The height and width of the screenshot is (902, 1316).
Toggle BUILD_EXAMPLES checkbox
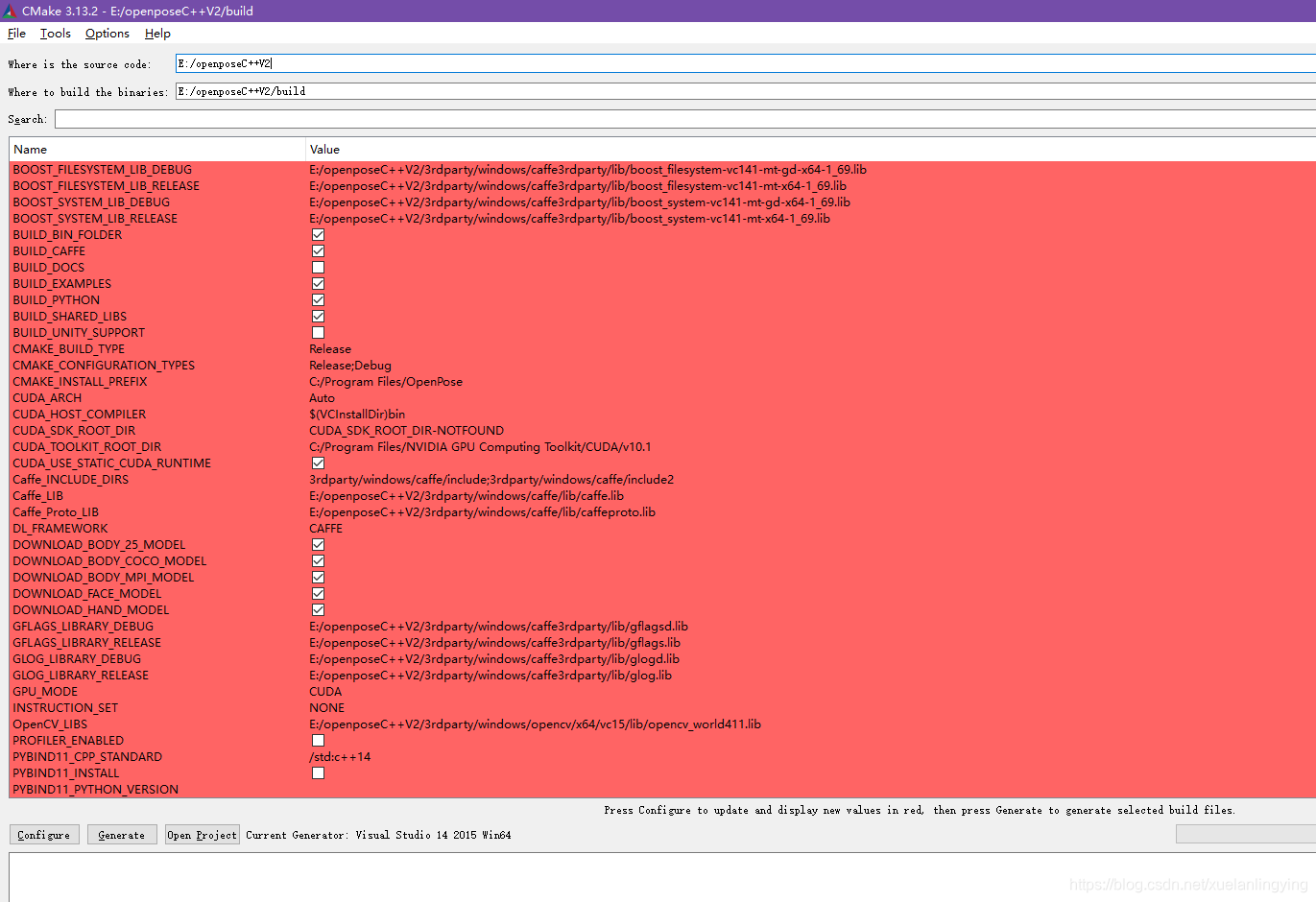319,284
